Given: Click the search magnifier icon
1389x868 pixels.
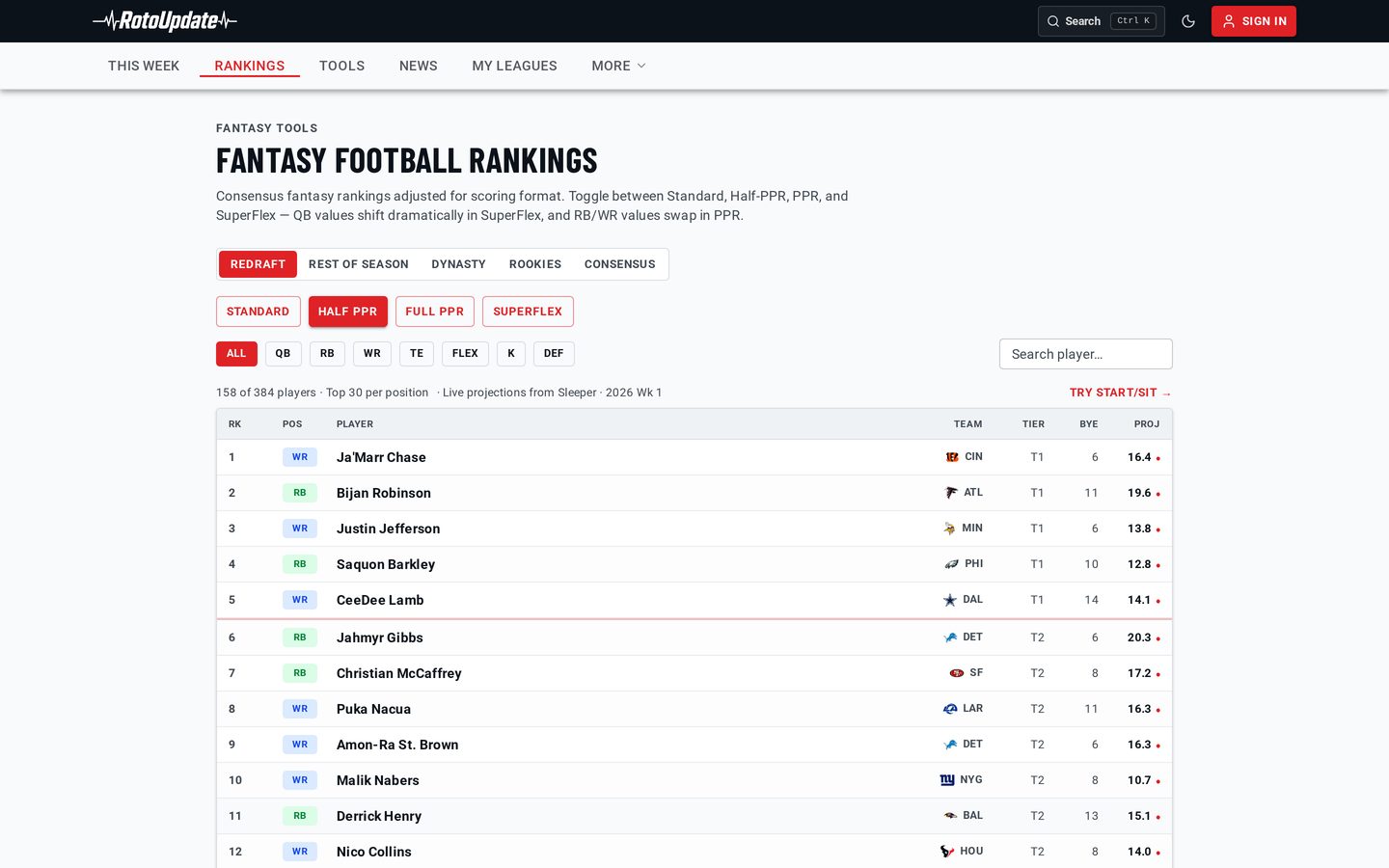Looking at the screenshot, I should (x=1053, y=21).
